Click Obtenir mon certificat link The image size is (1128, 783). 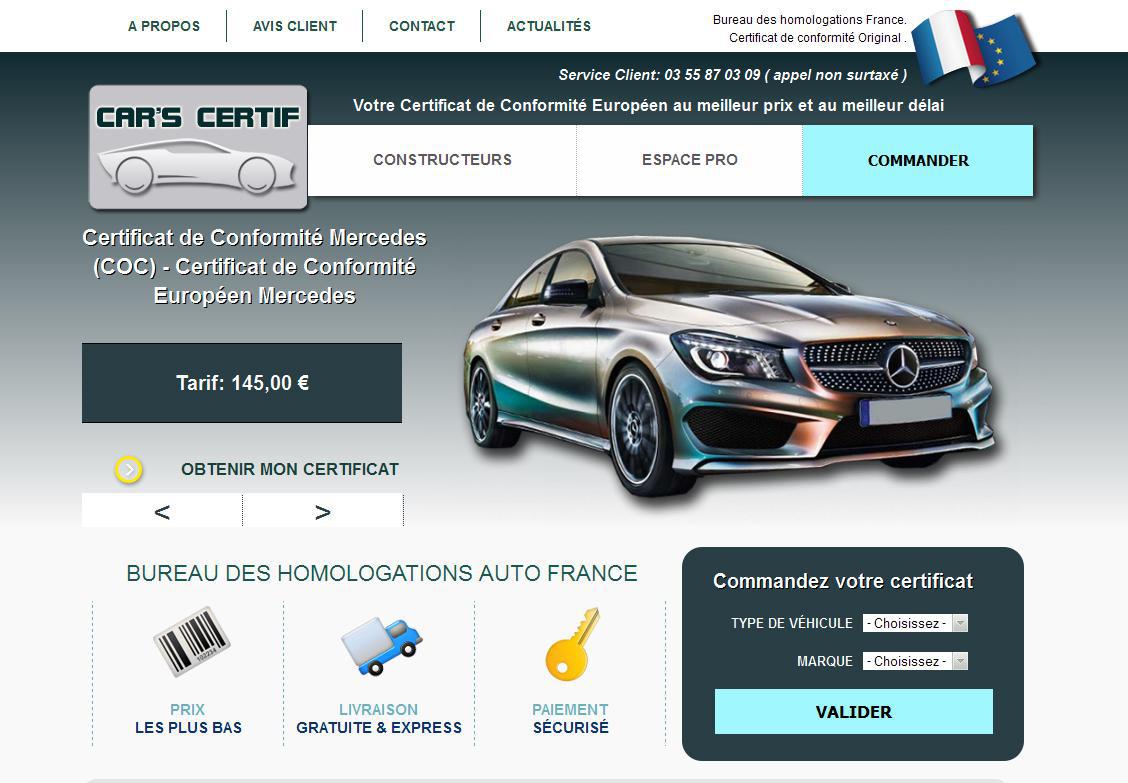(290, 469)
